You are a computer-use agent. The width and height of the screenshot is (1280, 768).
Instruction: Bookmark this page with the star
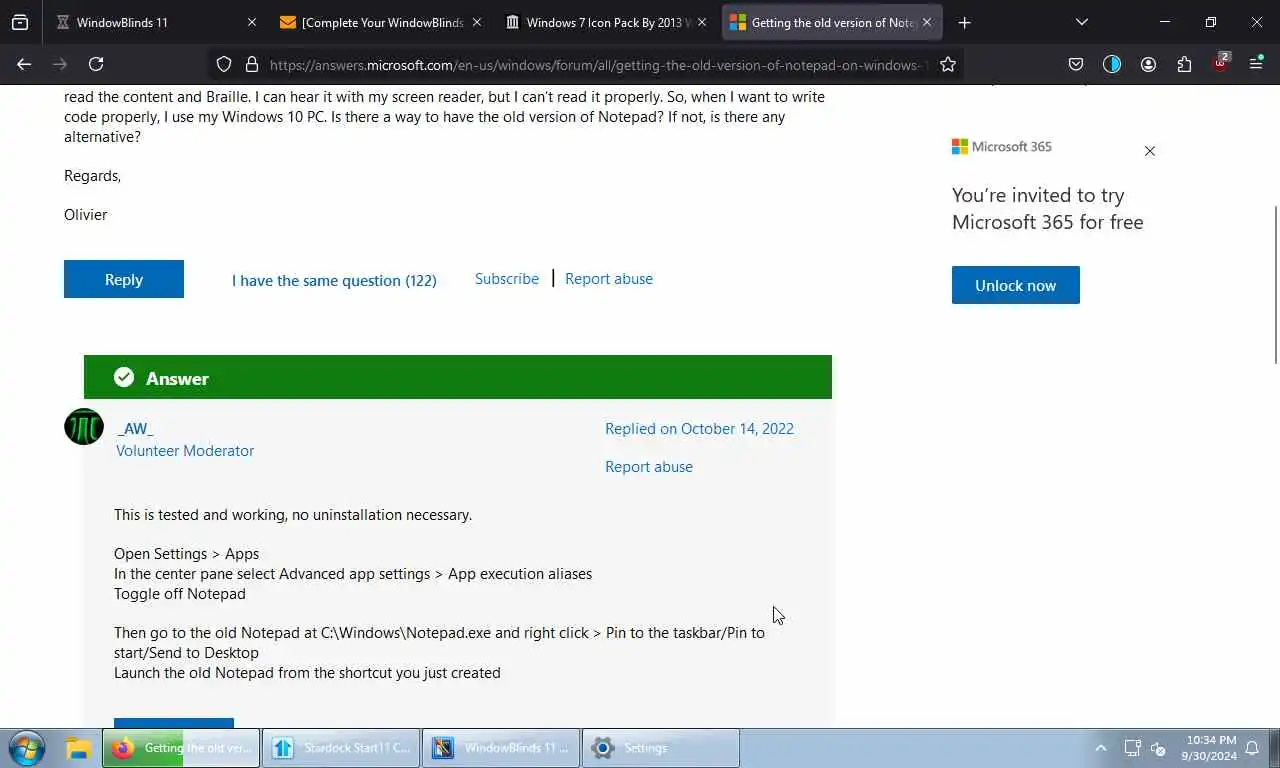(948, 64)
